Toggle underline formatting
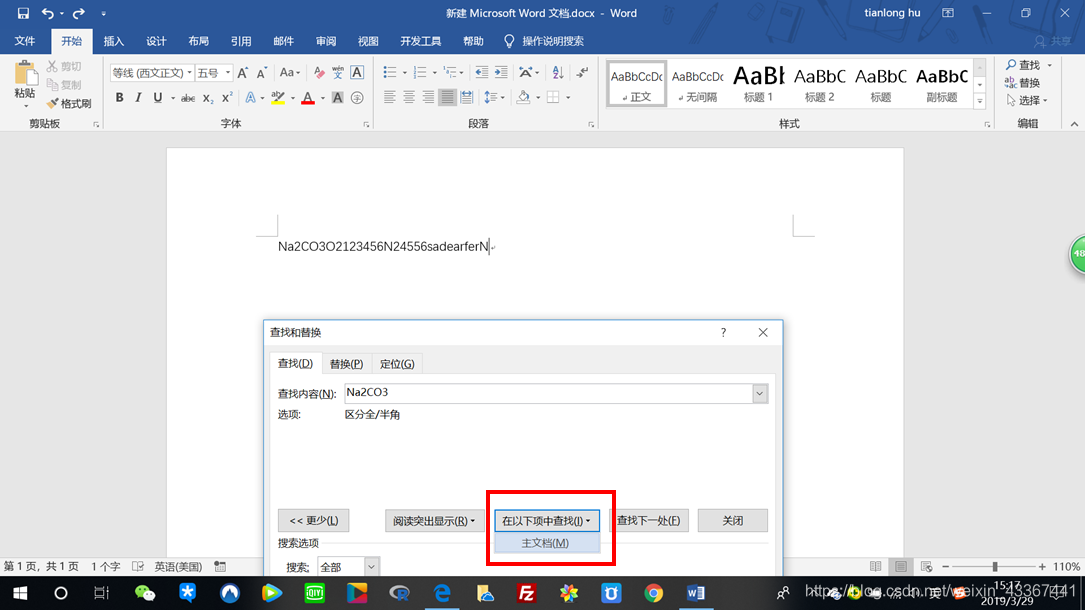The image size is (1085, 610). pos(158,98)
